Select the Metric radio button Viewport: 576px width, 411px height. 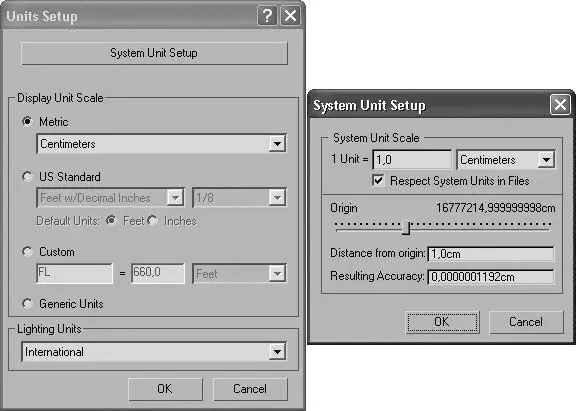tap(27, 121)
